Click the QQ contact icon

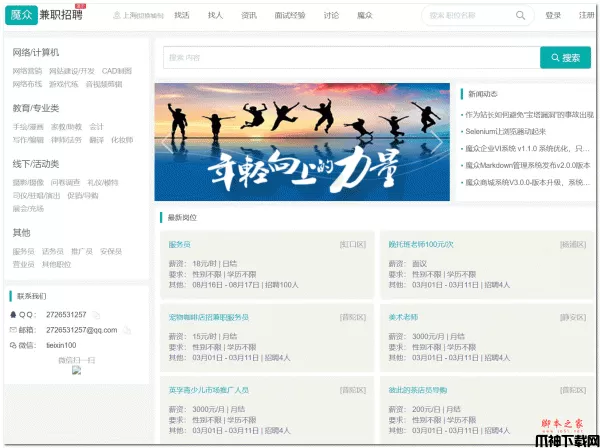[x=15, y=314]
